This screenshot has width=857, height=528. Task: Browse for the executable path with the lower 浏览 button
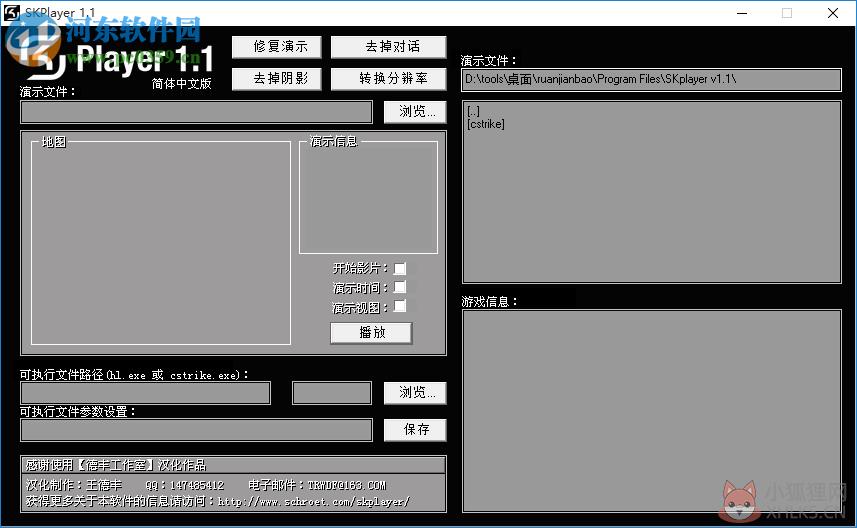coord(415,393)
